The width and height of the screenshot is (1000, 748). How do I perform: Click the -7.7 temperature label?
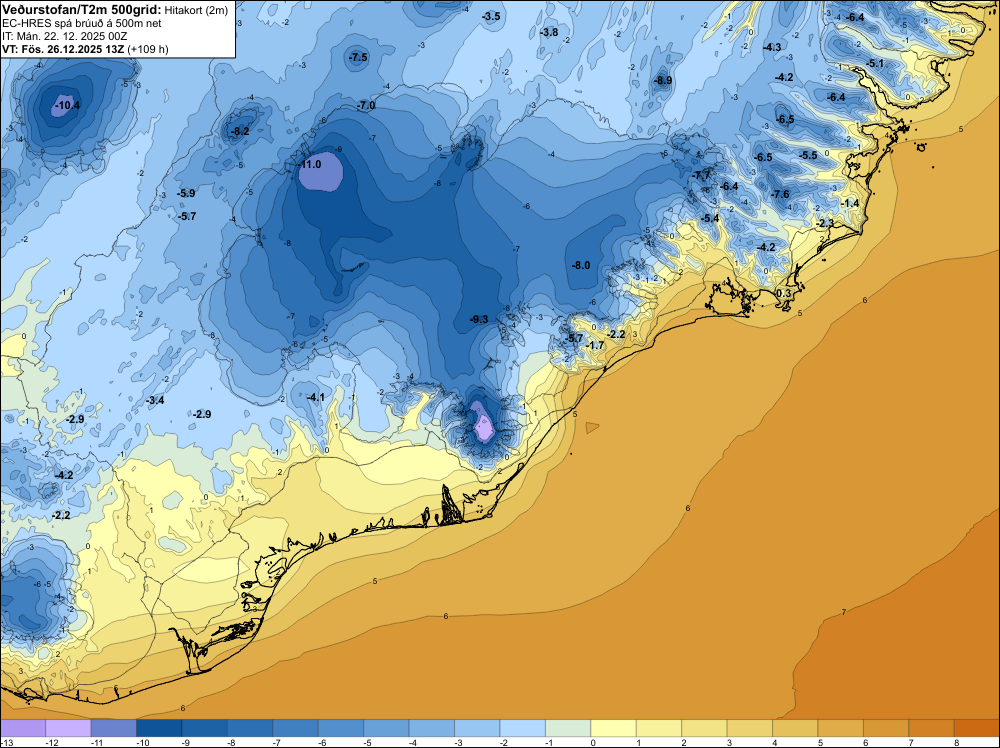pos(701,175)
